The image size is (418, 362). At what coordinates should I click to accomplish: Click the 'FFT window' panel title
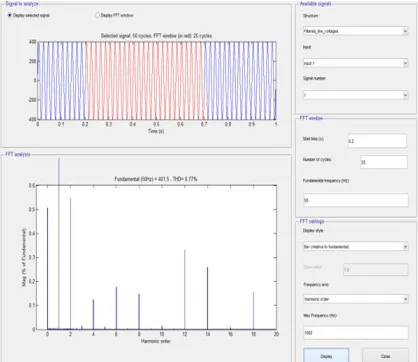[311, 118]
